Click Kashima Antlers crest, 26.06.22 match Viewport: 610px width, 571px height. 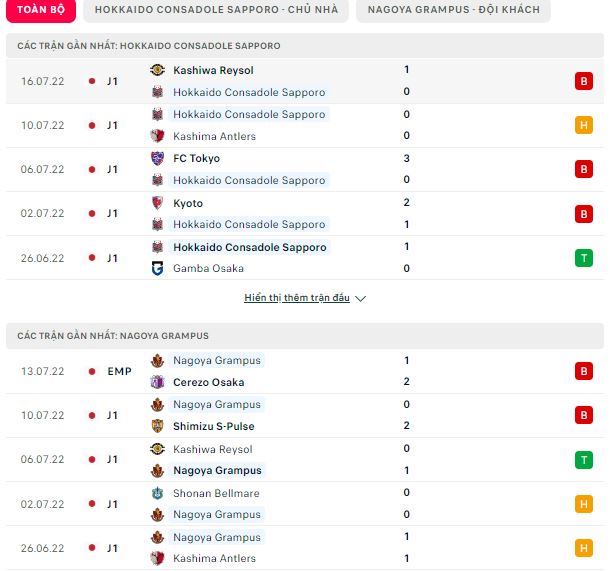(x=156, y=558)
